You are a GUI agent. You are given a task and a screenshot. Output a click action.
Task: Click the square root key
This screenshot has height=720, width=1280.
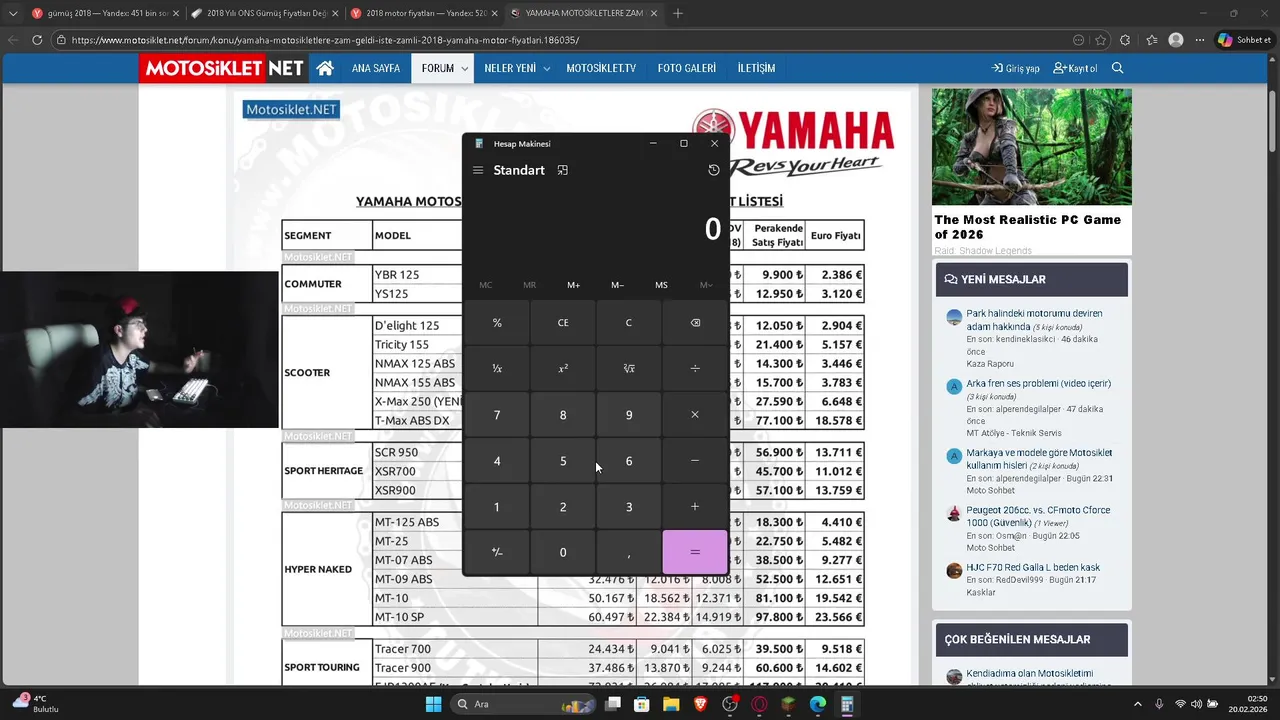[x=629, y=369]
